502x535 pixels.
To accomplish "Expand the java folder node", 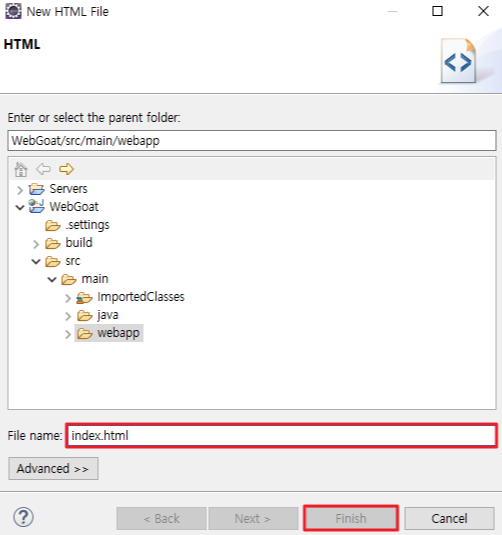I will pyautogui.click(x=68, y=316).
